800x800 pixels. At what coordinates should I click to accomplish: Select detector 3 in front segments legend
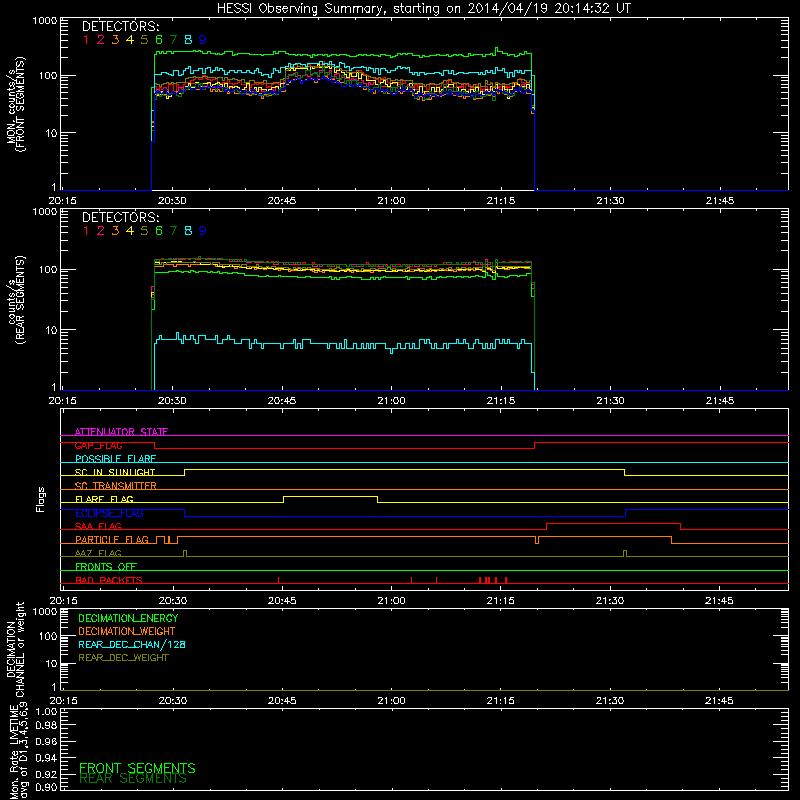[115, 39]
